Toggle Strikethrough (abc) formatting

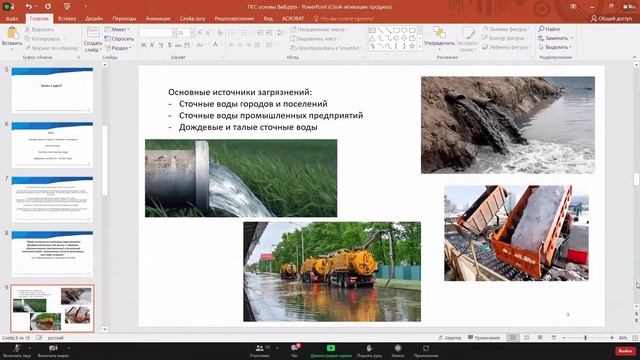point(178,45)
